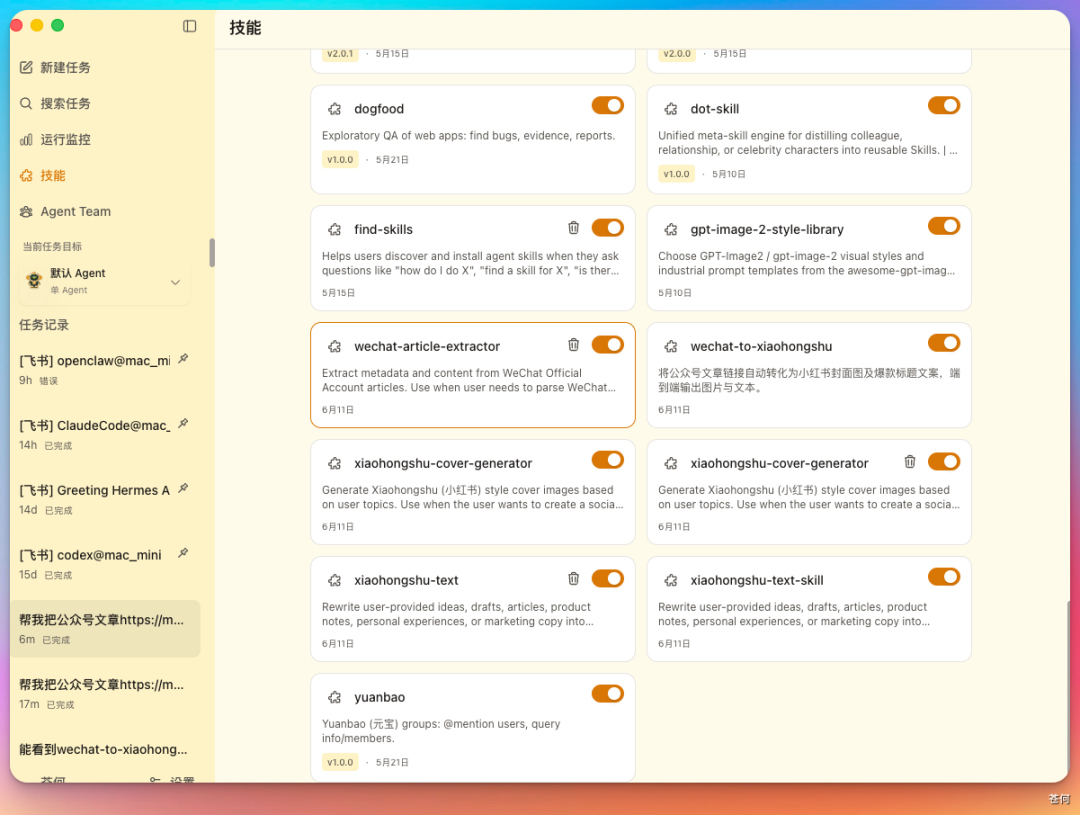Click the 错误 status under openclaw task
Screen dimensions: 1080x815
click(48, 381)
